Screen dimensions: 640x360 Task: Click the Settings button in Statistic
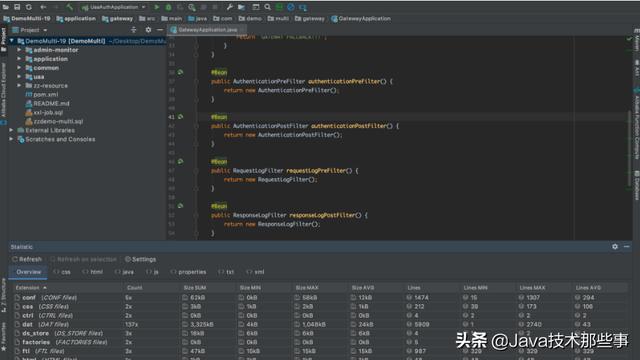click(140, 259)
